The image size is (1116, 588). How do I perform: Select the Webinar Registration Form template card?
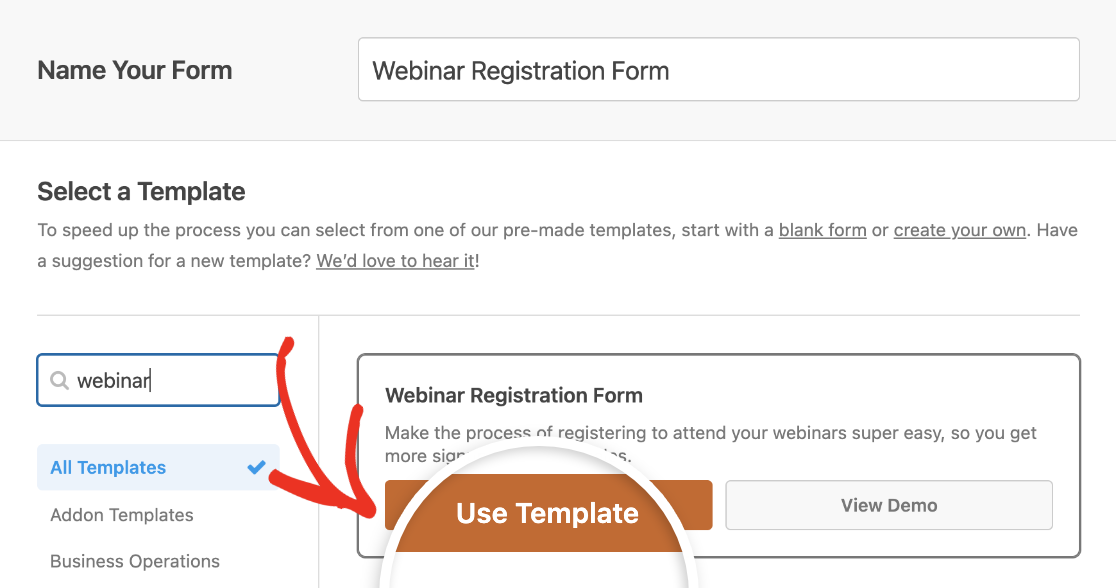(718, 456)
